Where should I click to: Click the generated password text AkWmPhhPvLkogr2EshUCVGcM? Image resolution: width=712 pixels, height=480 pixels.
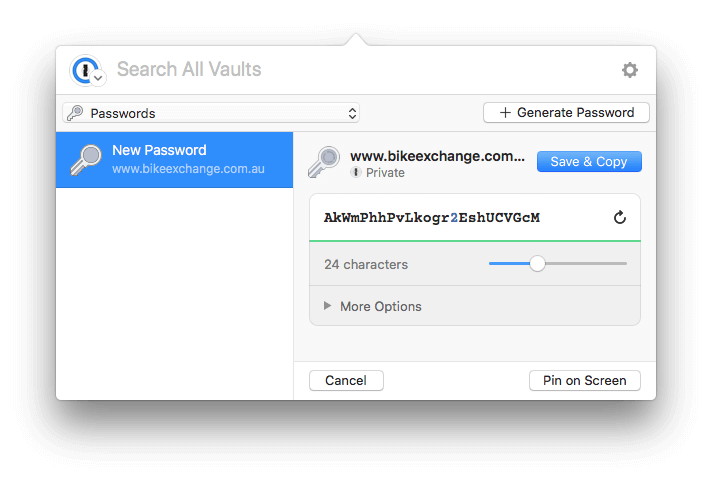(x=432, y=218)
